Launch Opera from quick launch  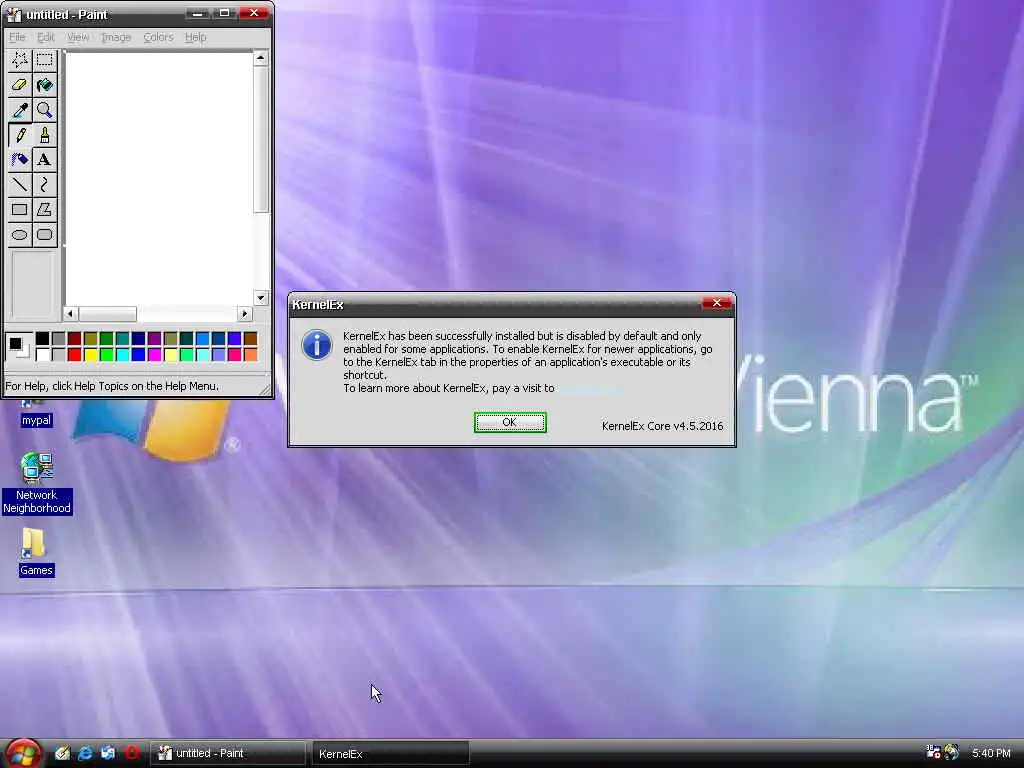point(131,753)
